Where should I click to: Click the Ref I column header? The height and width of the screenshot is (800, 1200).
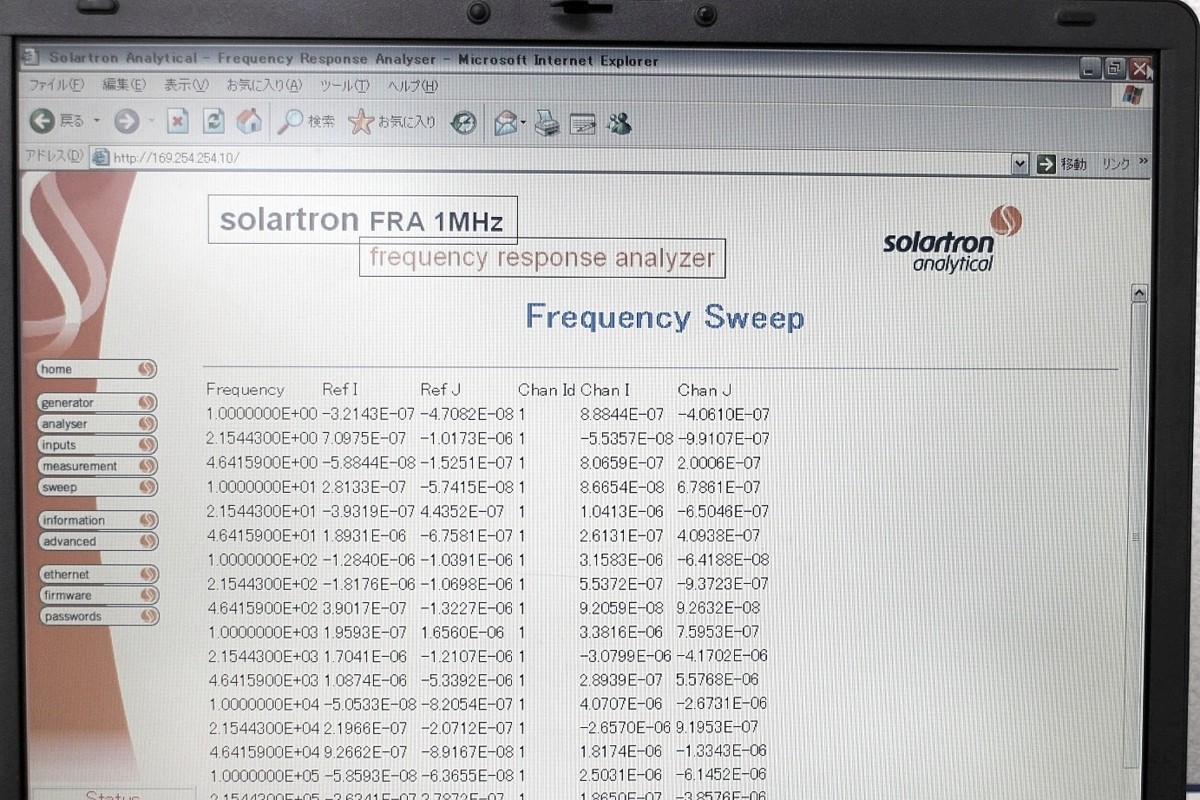340,390
